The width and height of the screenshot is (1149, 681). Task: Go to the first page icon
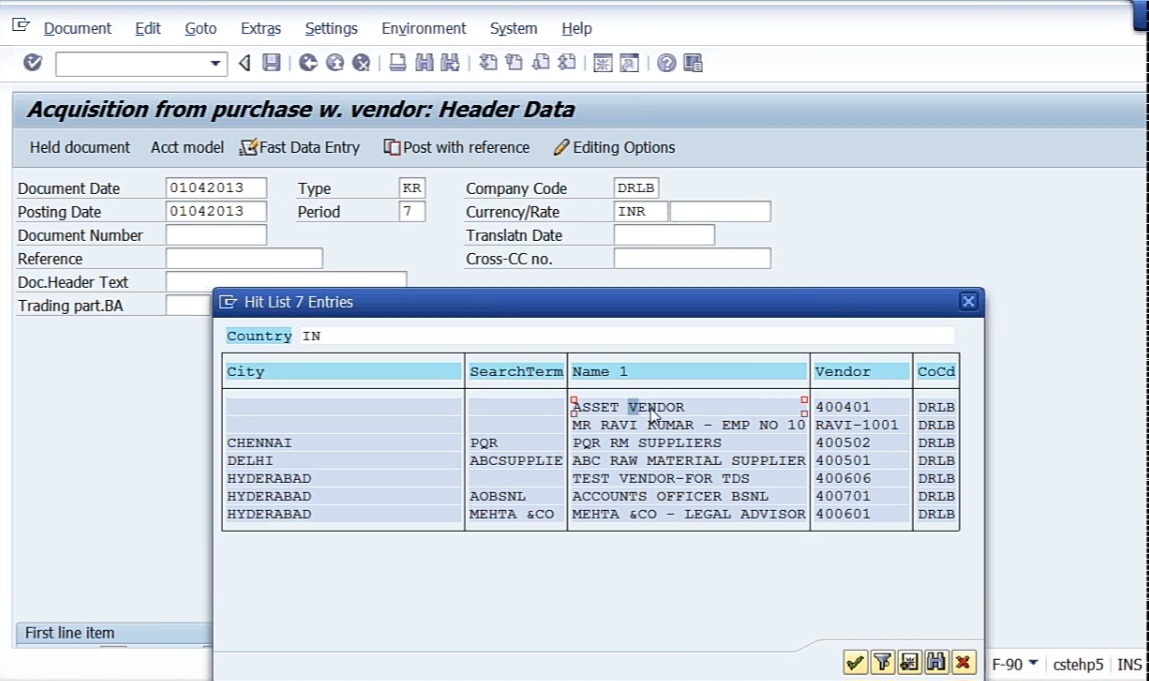point(488,63)
